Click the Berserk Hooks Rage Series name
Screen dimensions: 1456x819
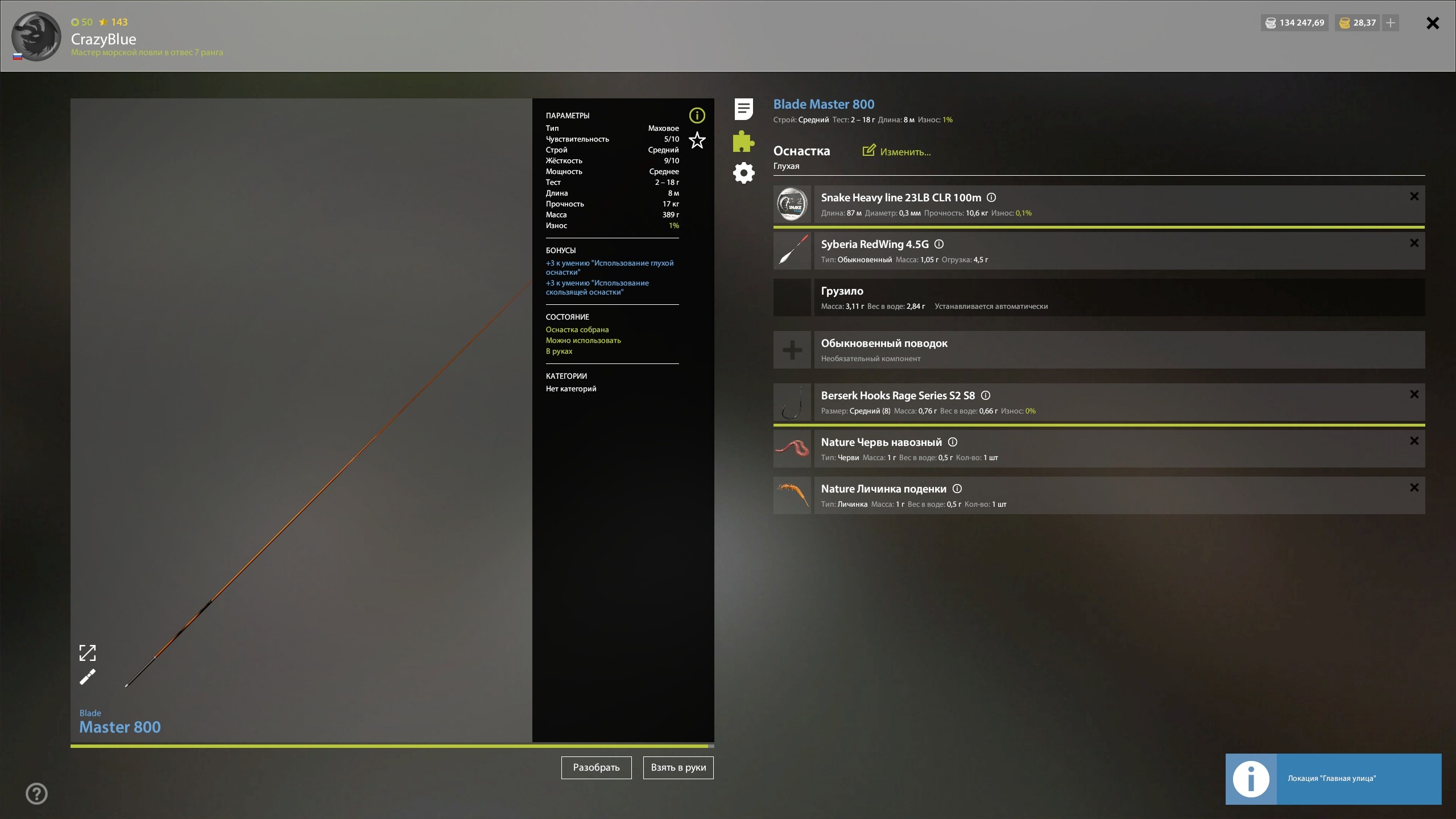pos(897,395)
